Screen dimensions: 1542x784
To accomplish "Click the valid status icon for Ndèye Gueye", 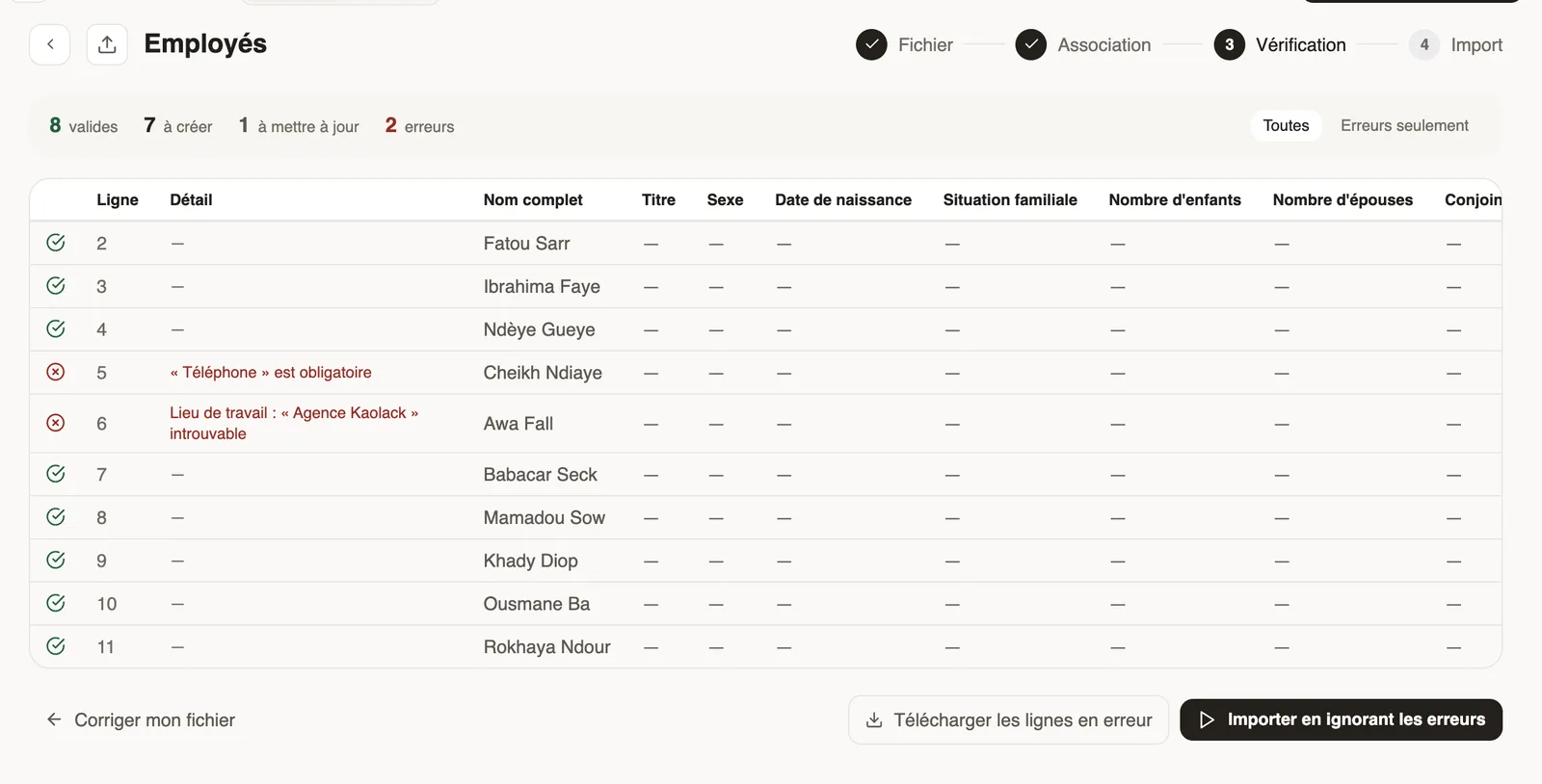I will (x=56, y=329).
